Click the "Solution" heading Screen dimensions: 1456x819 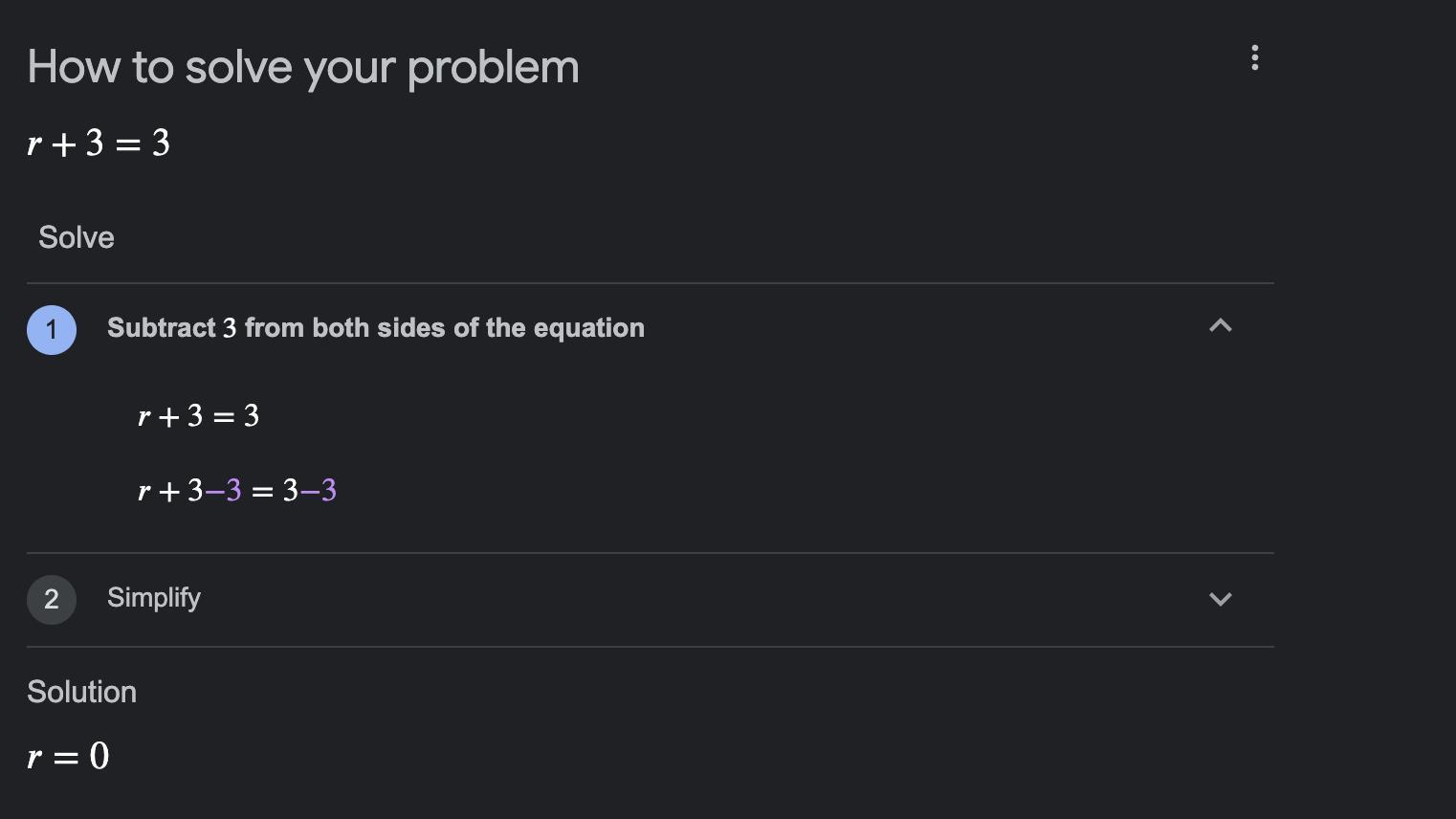[81, 692]
